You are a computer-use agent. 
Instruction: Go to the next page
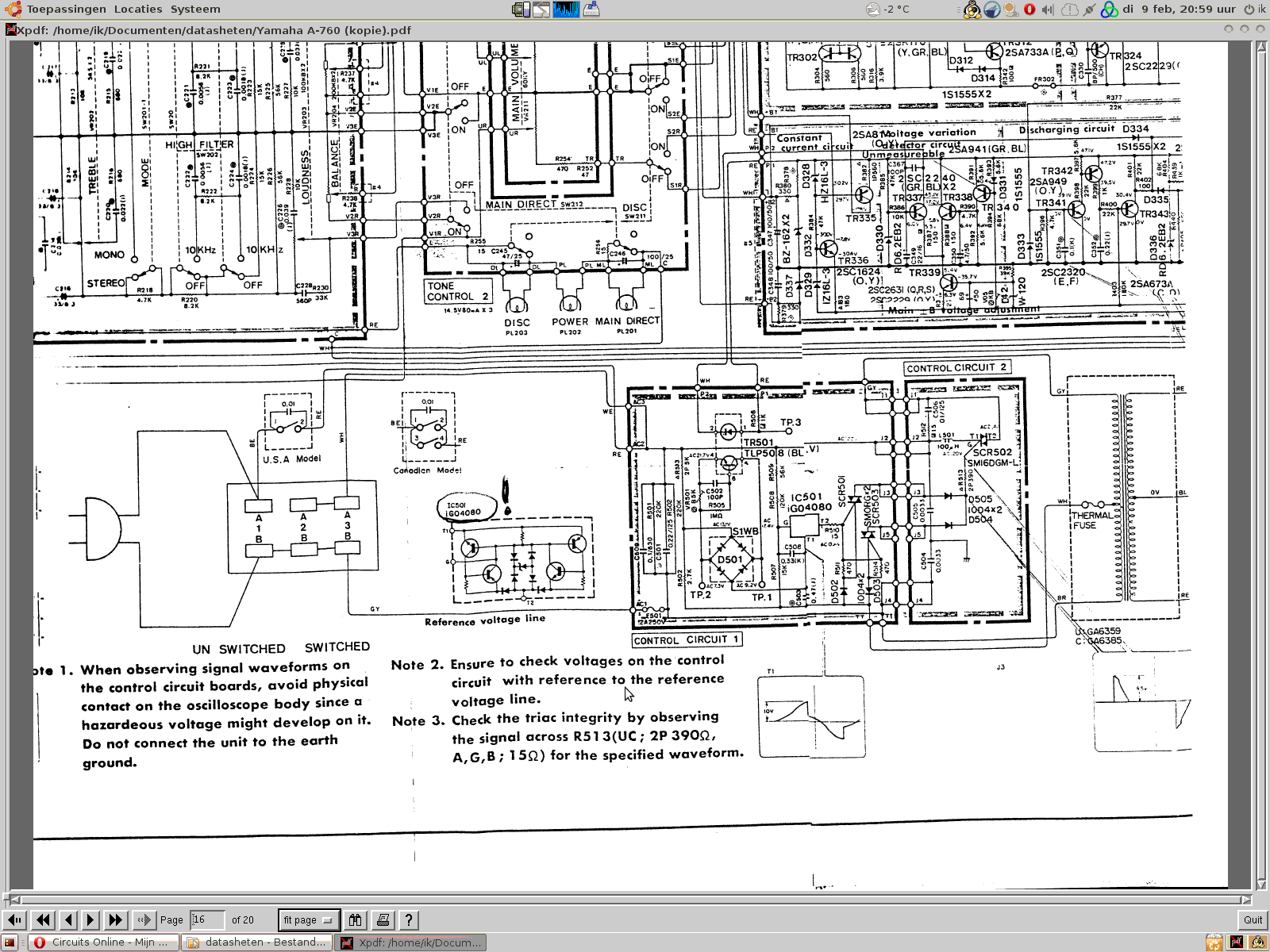click(90, 919)
